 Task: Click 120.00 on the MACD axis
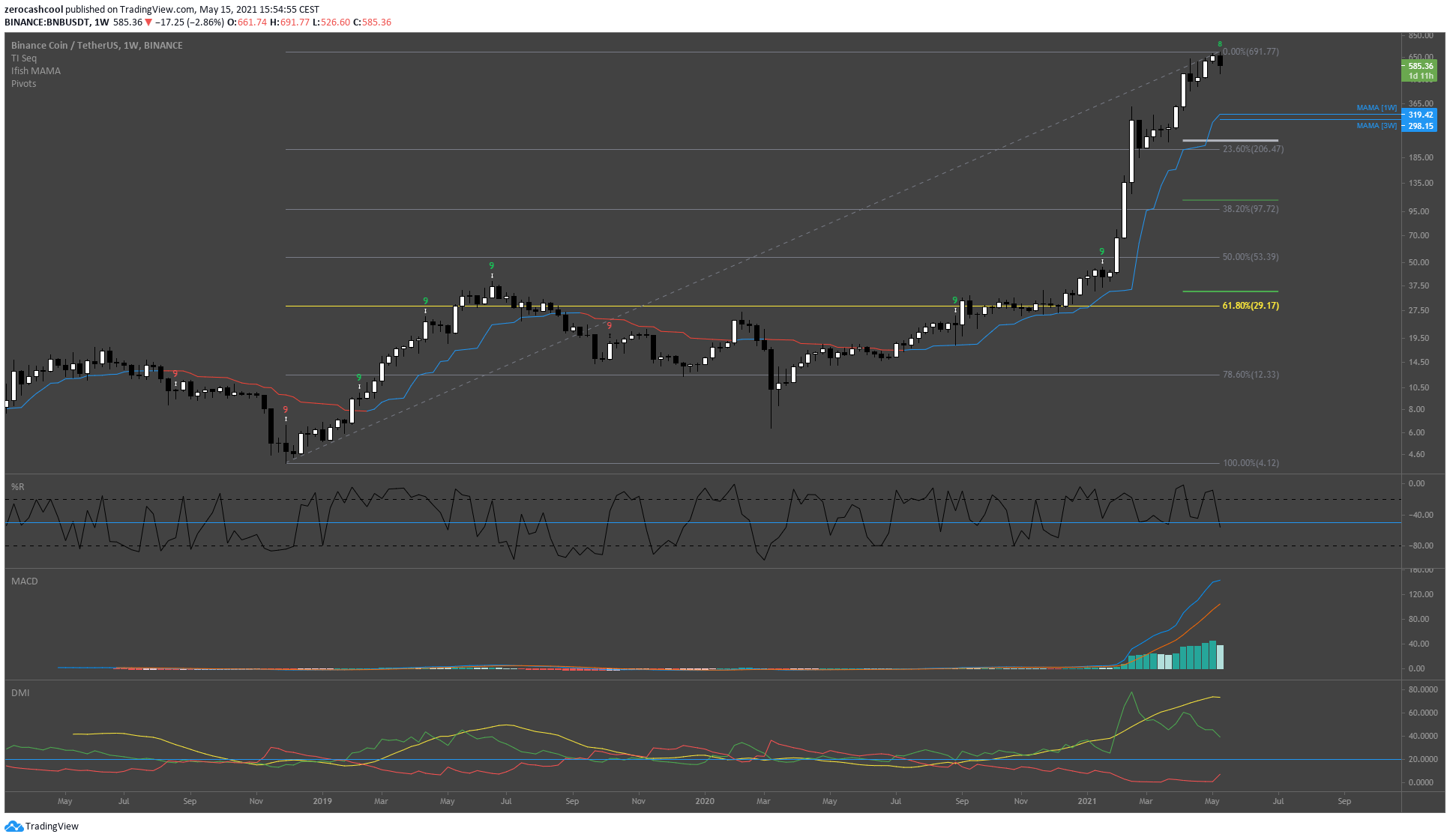point(1421,594)
